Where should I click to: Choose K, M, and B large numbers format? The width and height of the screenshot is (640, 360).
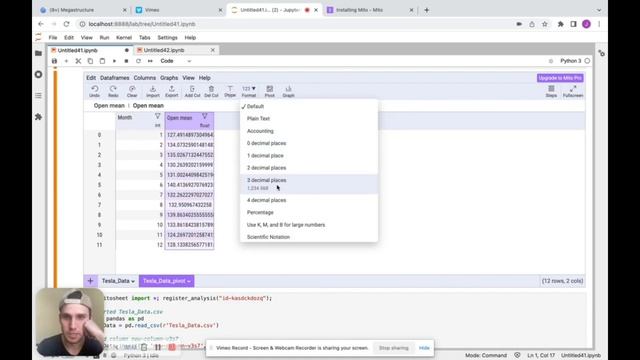coord(309,225)
